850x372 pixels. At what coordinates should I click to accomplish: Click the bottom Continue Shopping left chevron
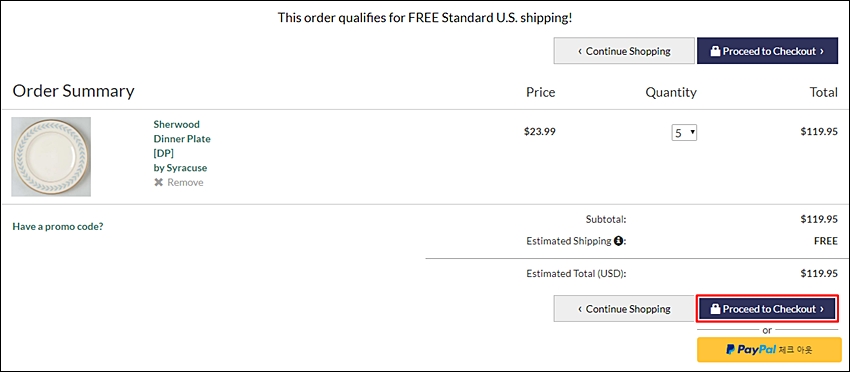579,309
